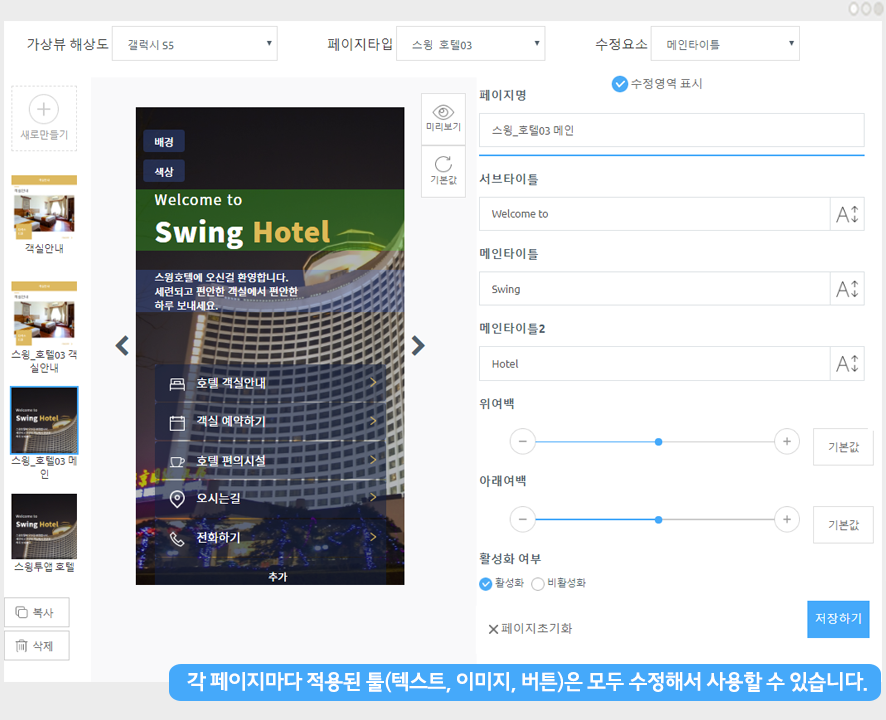Viewport: 886px width, 720px height.
Task: Click the 저장하기 save button
Action: (x=838, y=619)
